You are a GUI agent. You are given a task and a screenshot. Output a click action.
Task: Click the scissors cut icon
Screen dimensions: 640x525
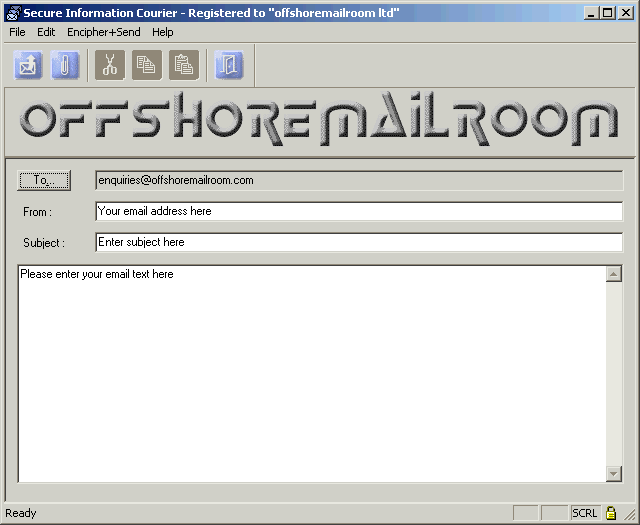point(110,65)
